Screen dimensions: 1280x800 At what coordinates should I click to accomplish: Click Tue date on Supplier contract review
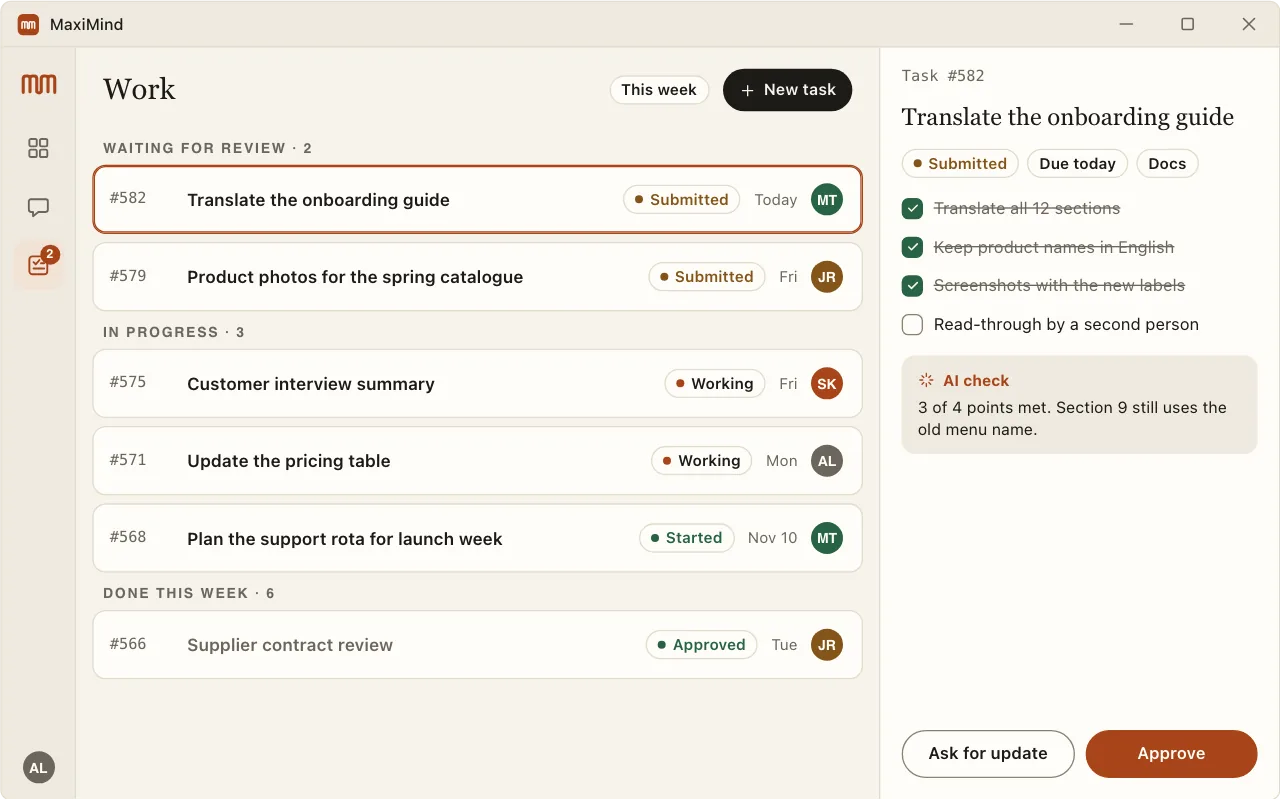click(784, 645)
